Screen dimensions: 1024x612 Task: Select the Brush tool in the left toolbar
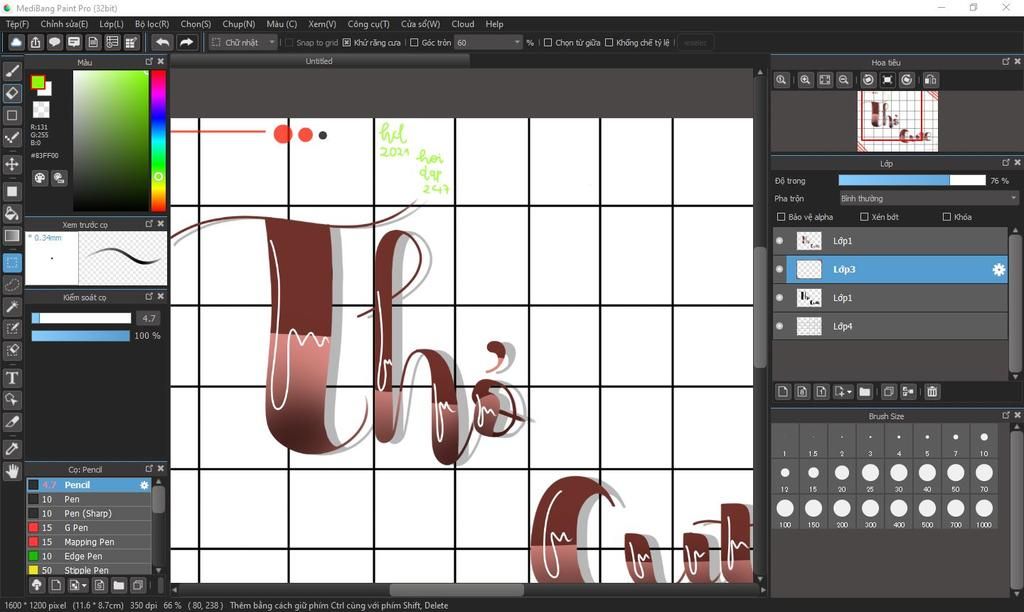(12, 71)
